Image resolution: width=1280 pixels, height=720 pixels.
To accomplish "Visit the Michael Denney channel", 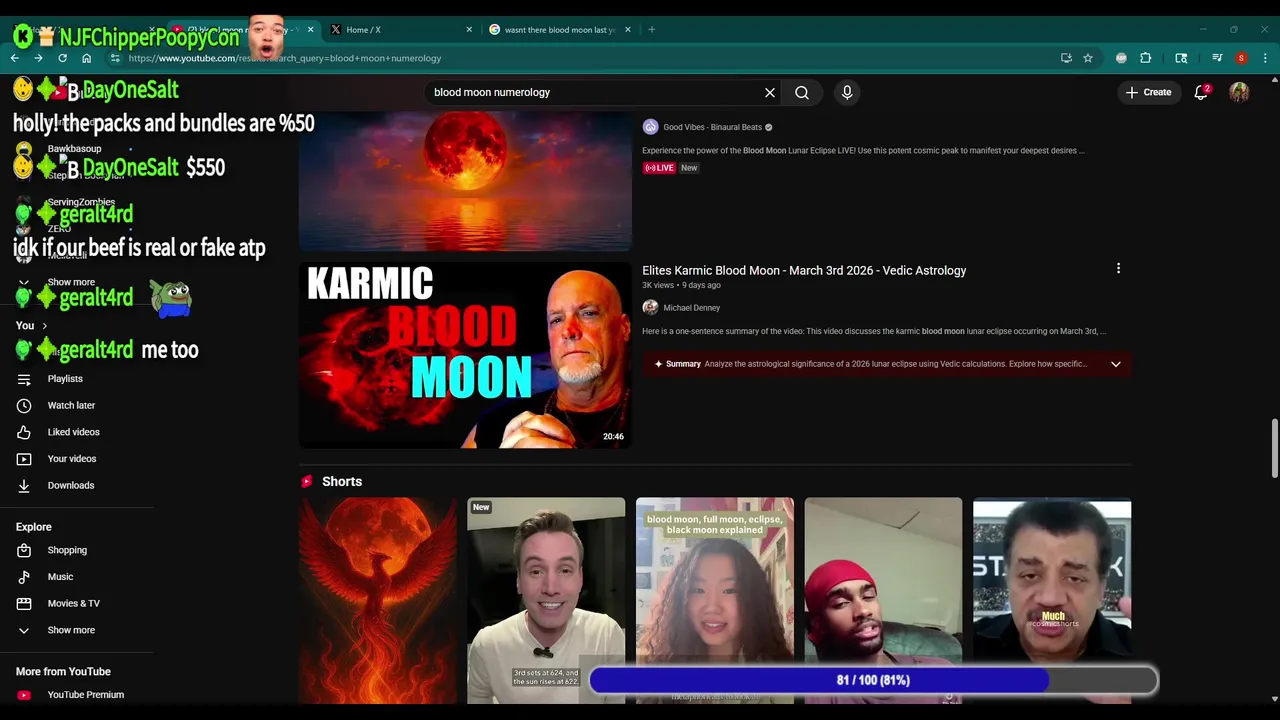I will [x=691, y=308].
